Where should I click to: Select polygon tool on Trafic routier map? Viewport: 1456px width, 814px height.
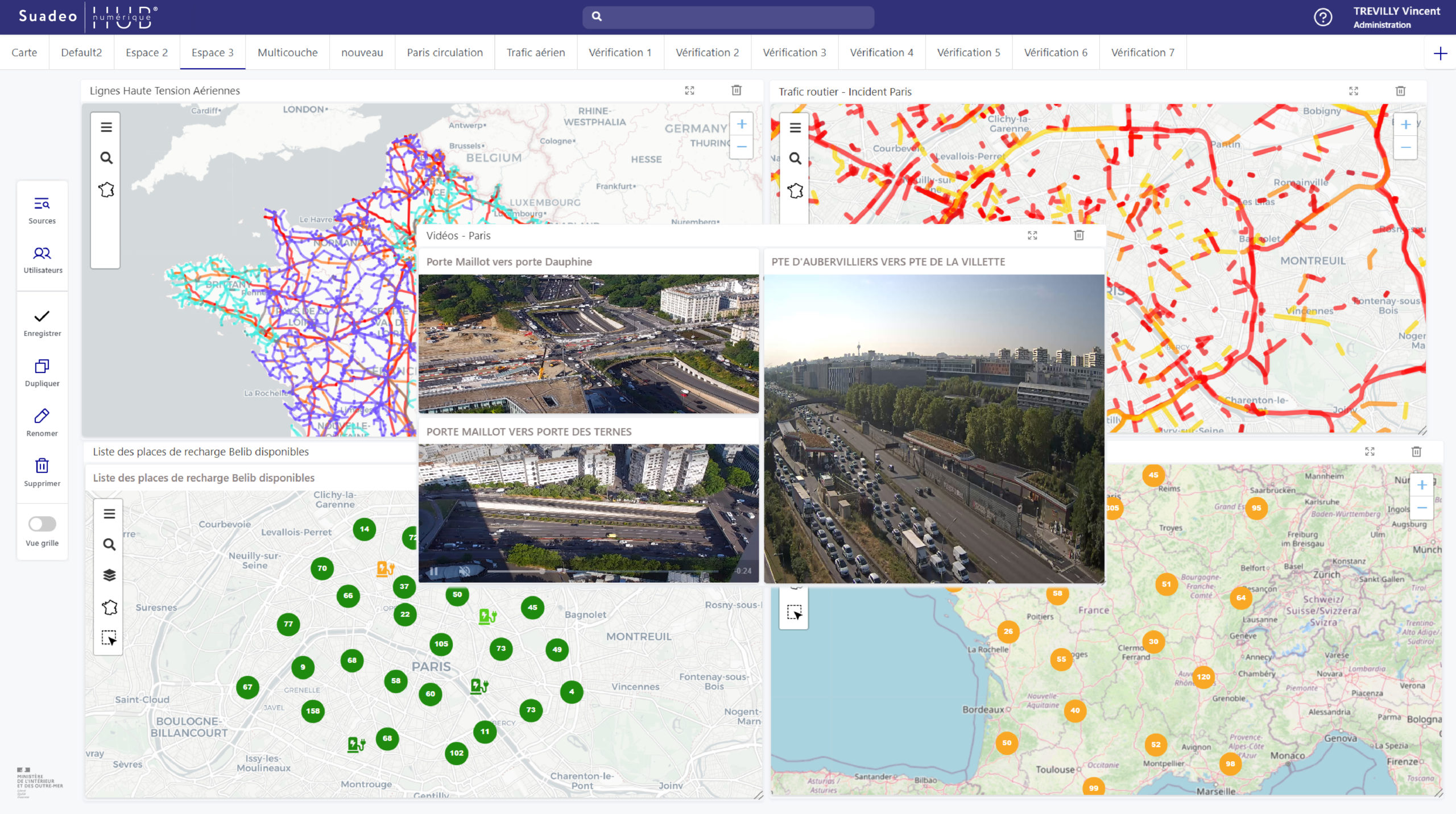795,190
